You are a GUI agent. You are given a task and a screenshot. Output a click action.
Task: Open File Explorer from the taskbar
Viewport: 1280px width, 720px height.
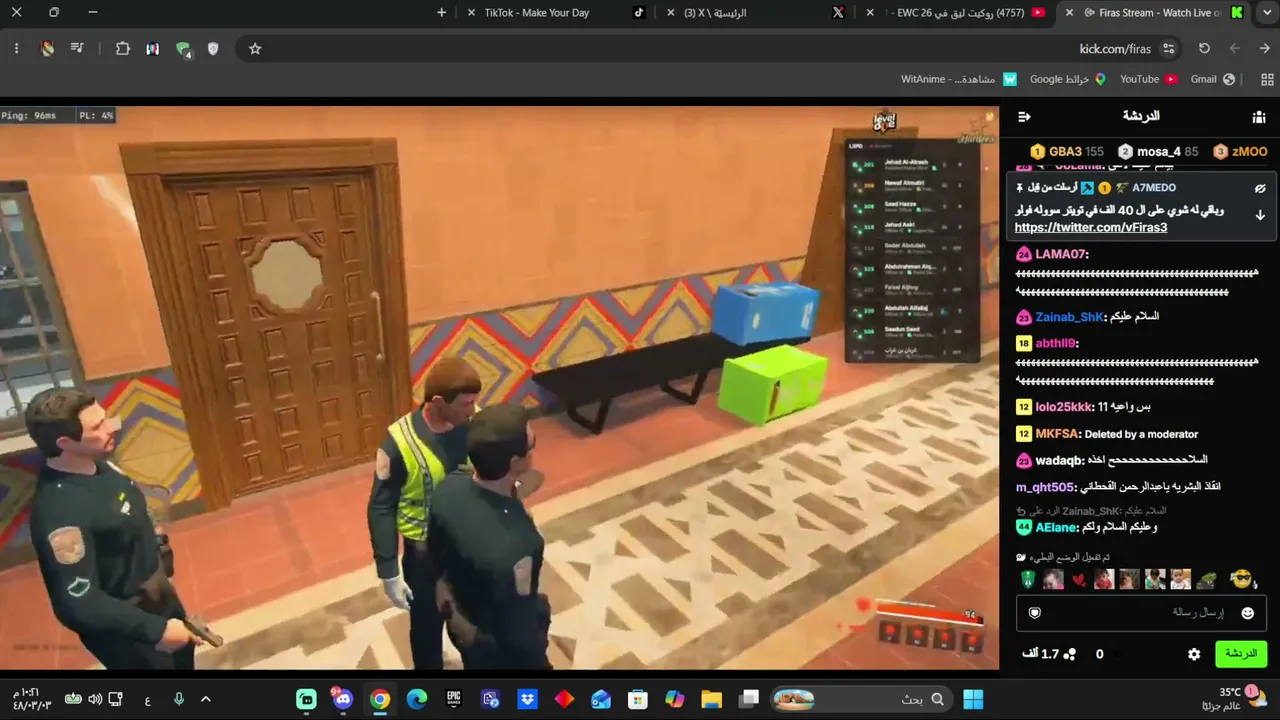[x=711, y=699]
